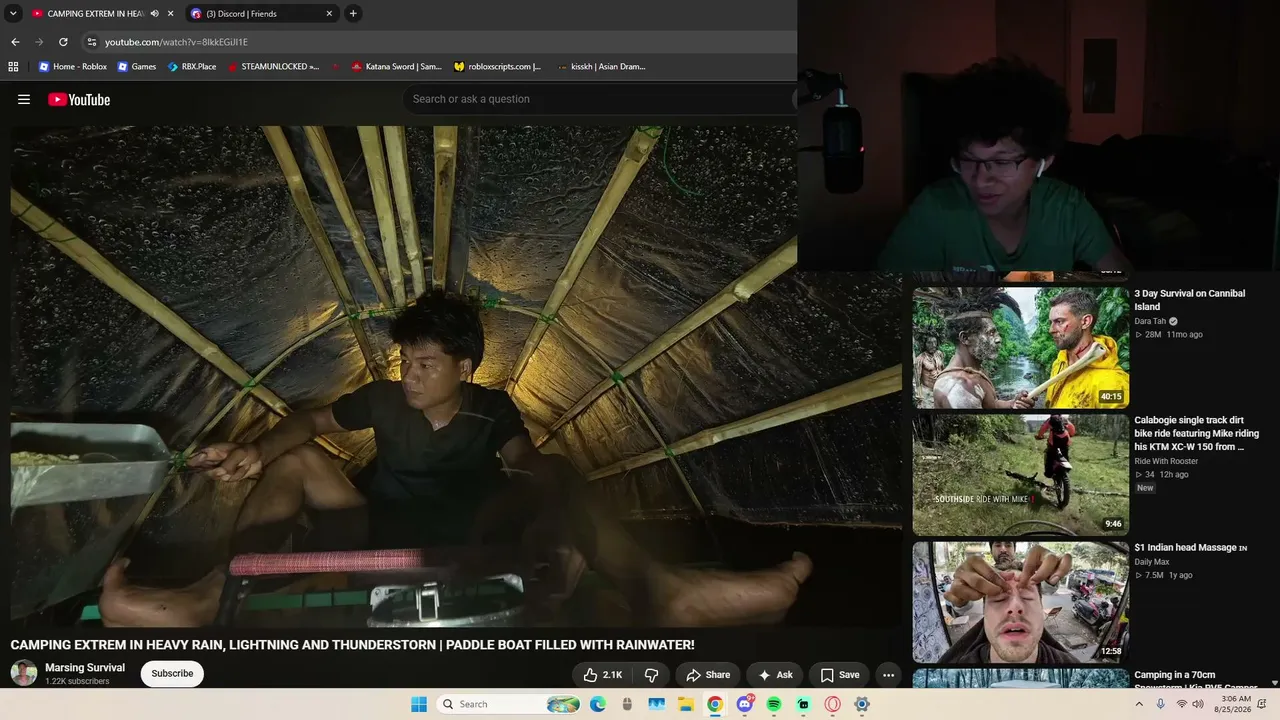Open the Windows Start menu
The height and width of the screenshot is (720, 1280).
[x=419, y=704]
